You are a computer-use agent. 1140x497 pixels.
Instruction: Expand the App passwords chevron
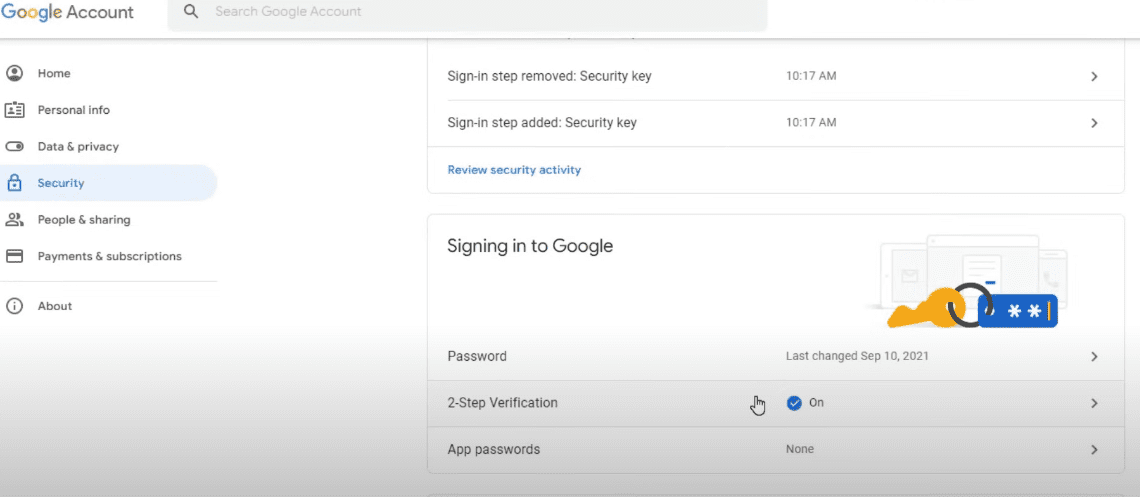(x=1094, y=450)
